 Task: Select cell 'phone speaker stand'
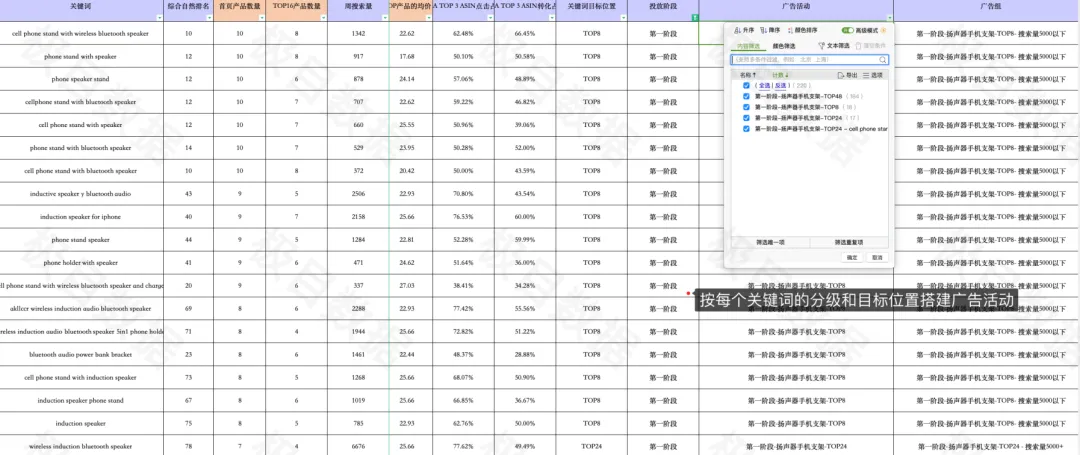[x=82, y=79]
